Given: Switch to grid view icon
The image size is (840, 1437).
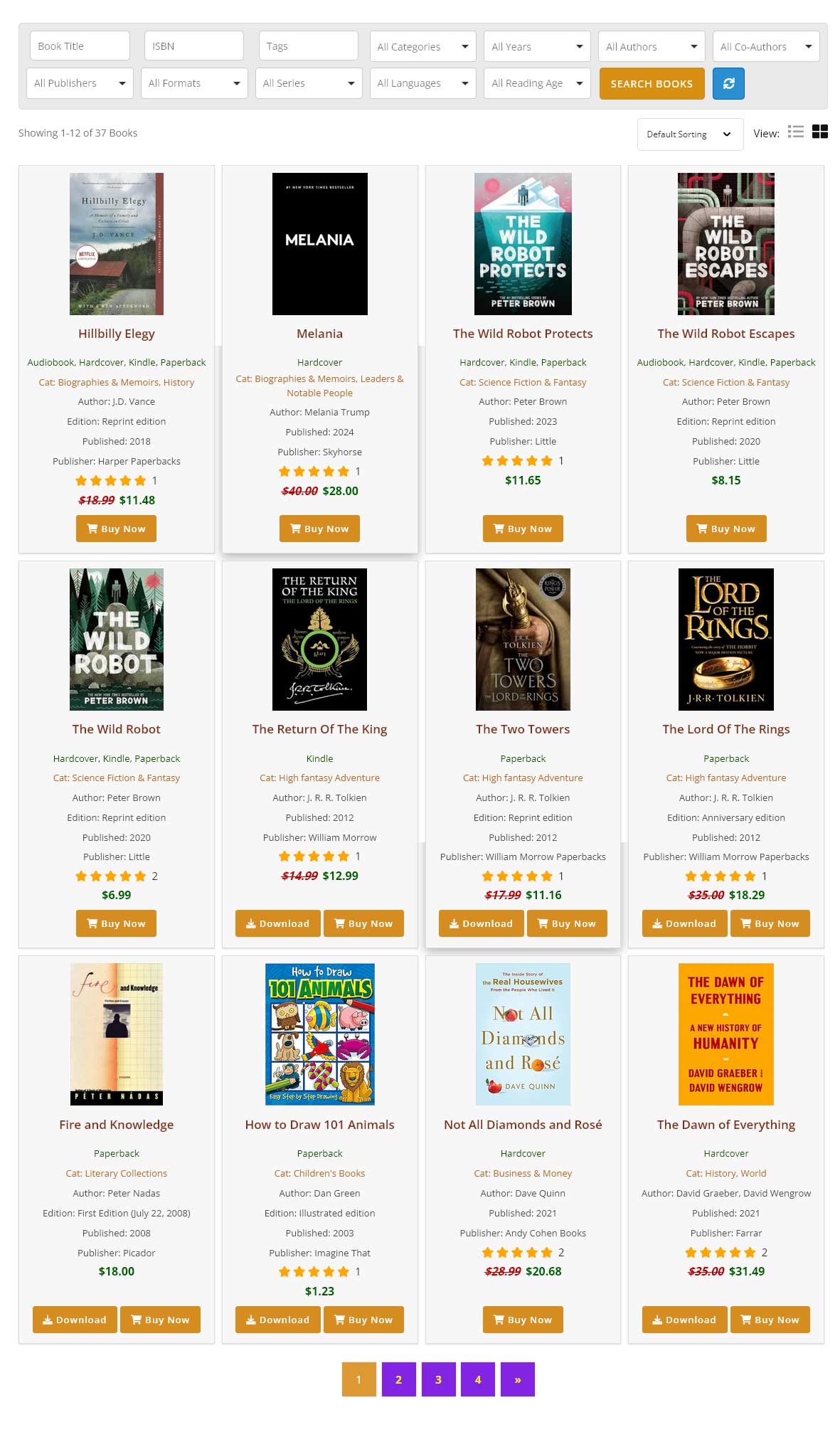Looking at the screenshot, I should [820, 132].
